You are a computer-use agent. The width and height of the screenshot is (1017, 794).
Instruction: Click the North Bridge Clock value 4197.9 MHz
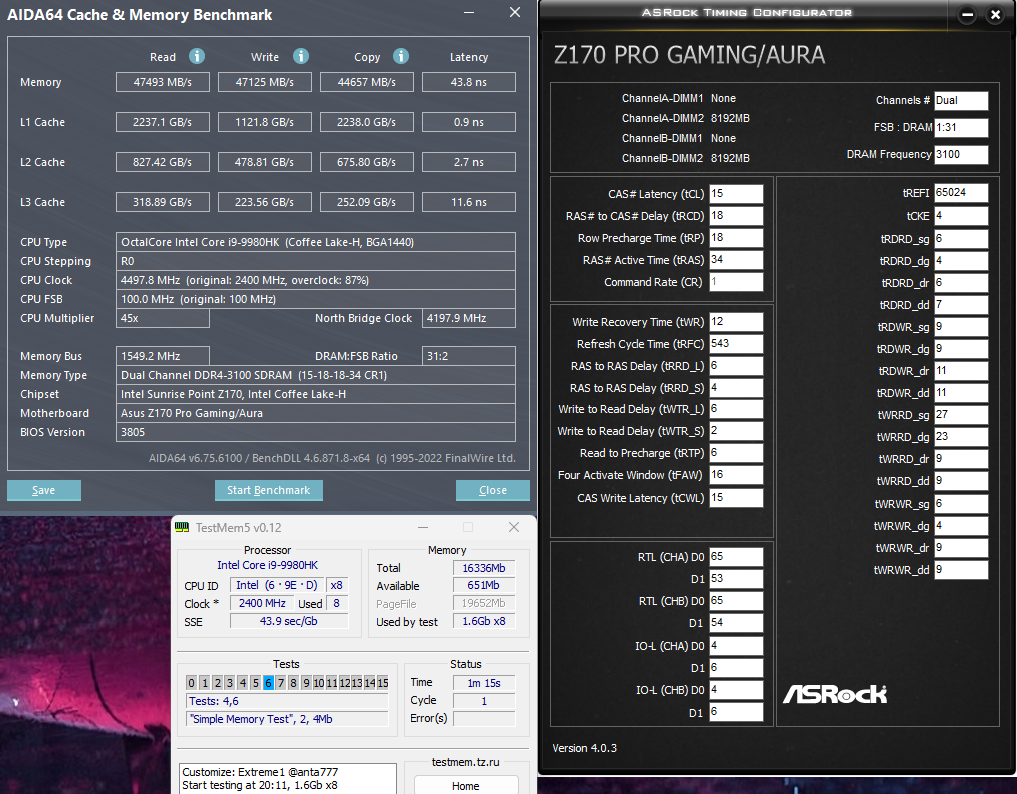(469, 319)
